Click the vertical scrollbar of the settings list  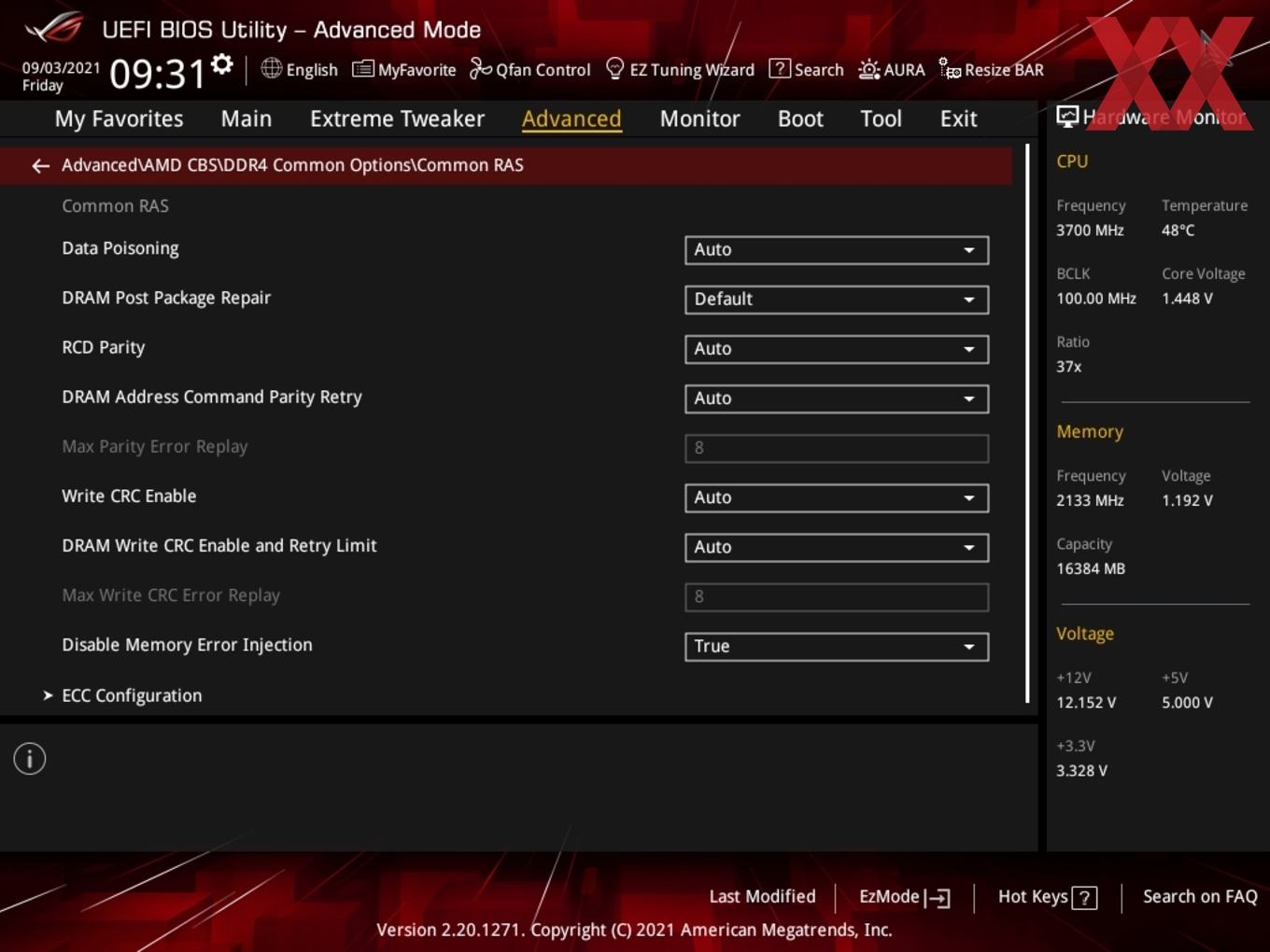pyautogui.click(x=1027, y=422)
